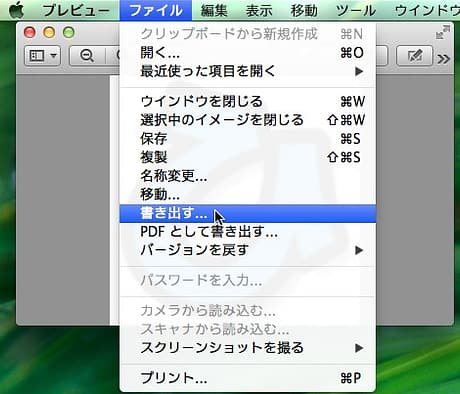Open the ツール menu

click(356, 11)
